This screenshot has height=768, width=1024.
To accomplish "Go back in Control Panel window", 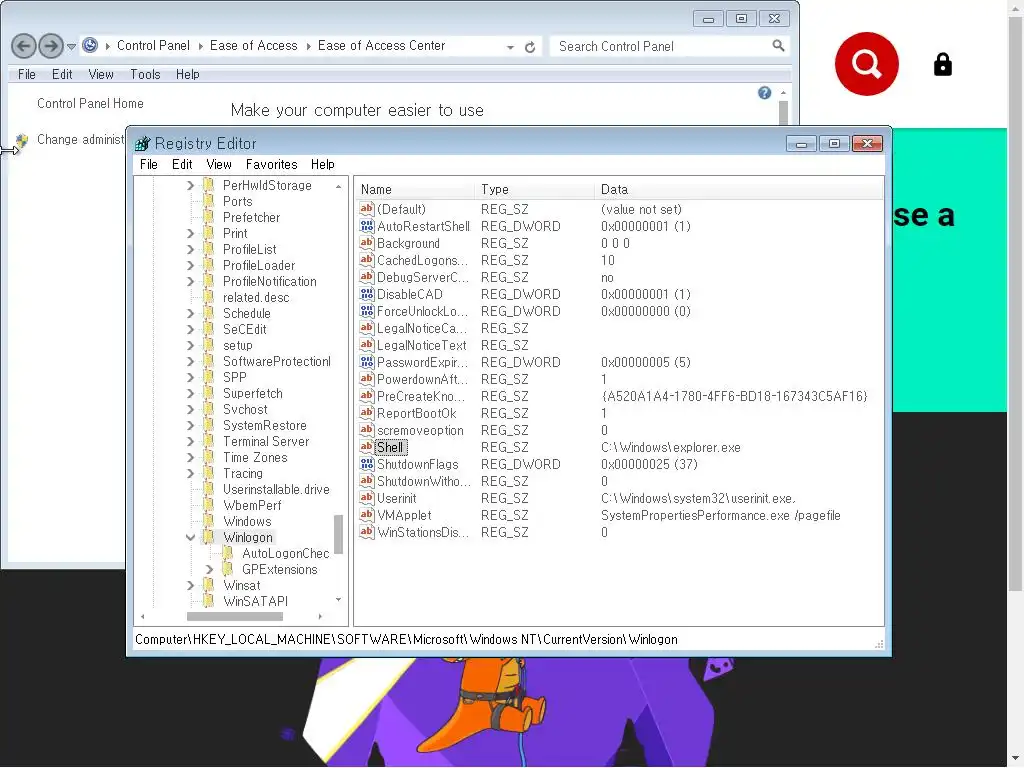I will (24, 46).
